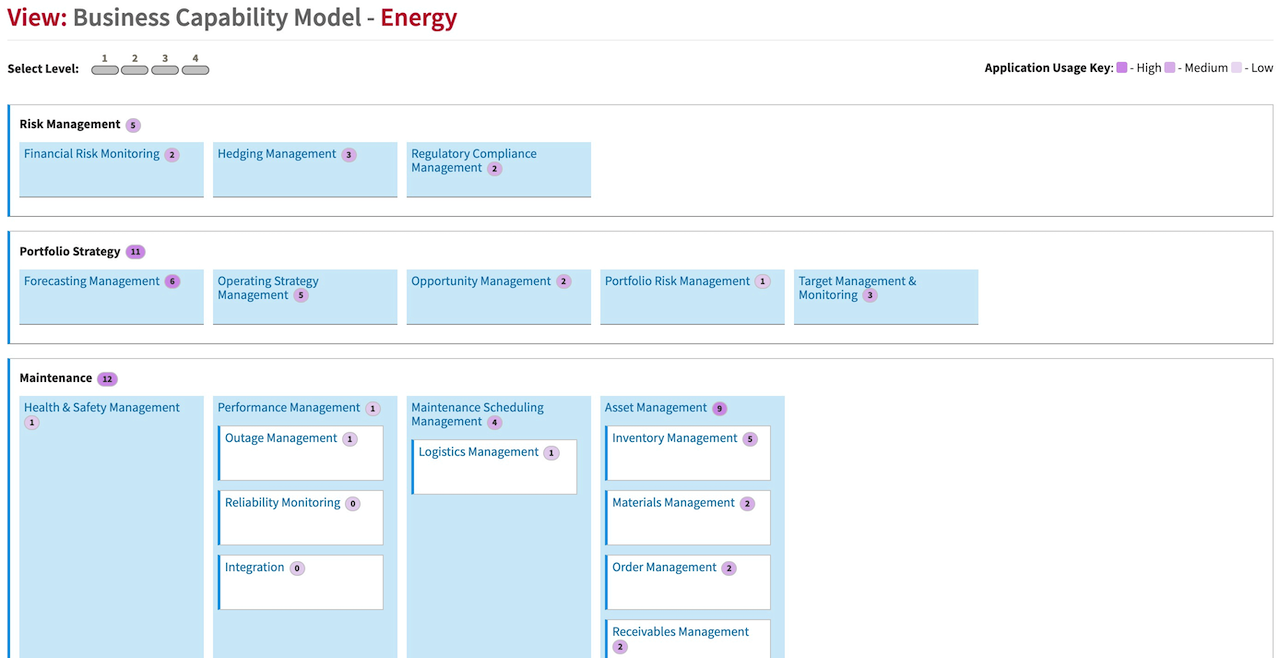The height and width of the screenshot is (658, 1280).
Task: Click Asset Management application count badge
Action: click(719, 408)
